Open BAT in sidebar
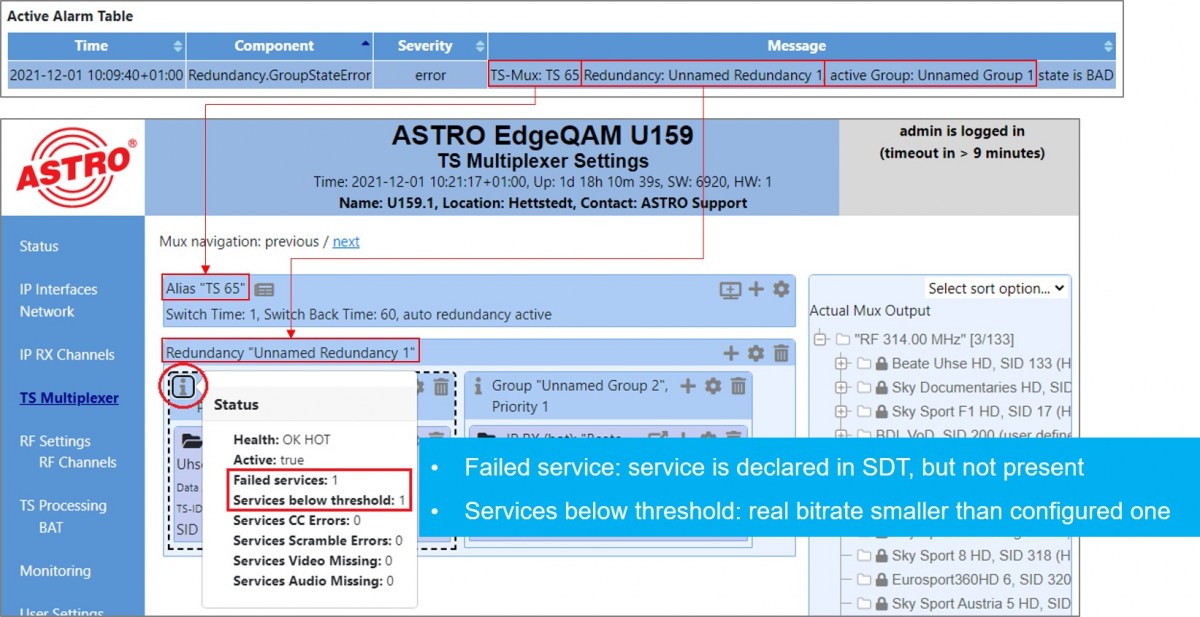 51,527
